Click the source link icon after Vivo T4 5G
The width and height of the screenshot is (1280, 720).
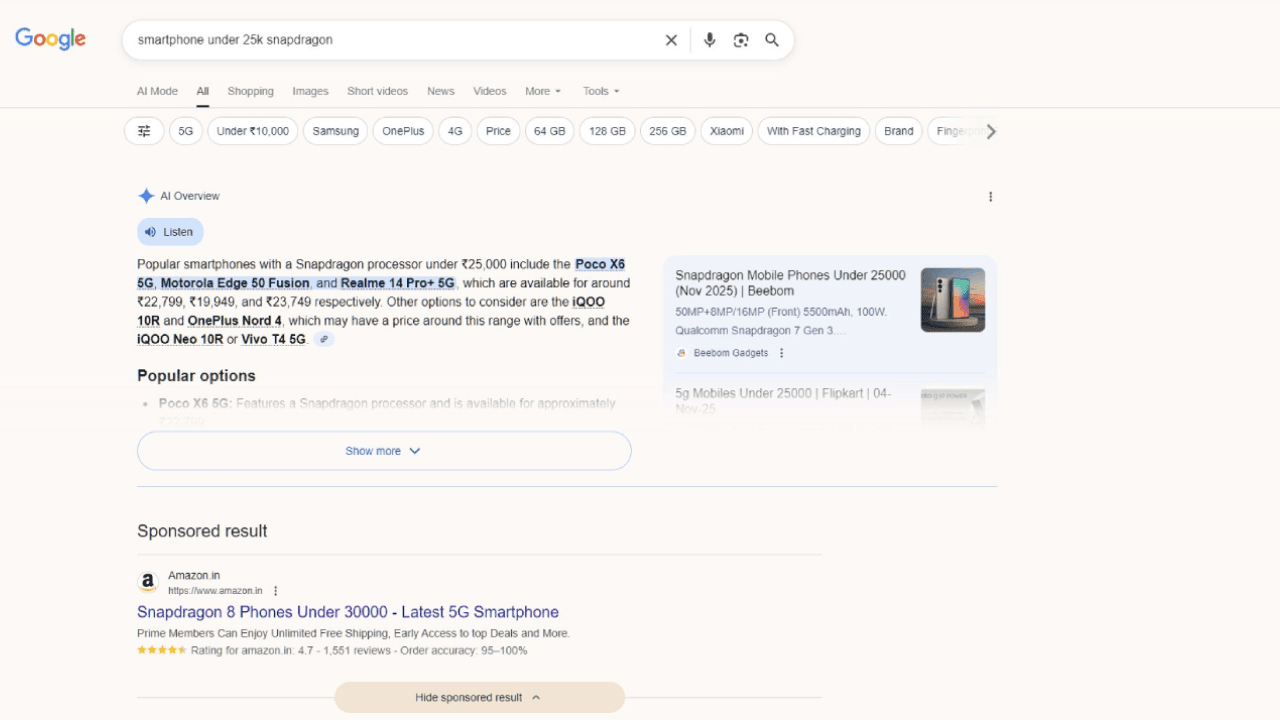(323, 340)
